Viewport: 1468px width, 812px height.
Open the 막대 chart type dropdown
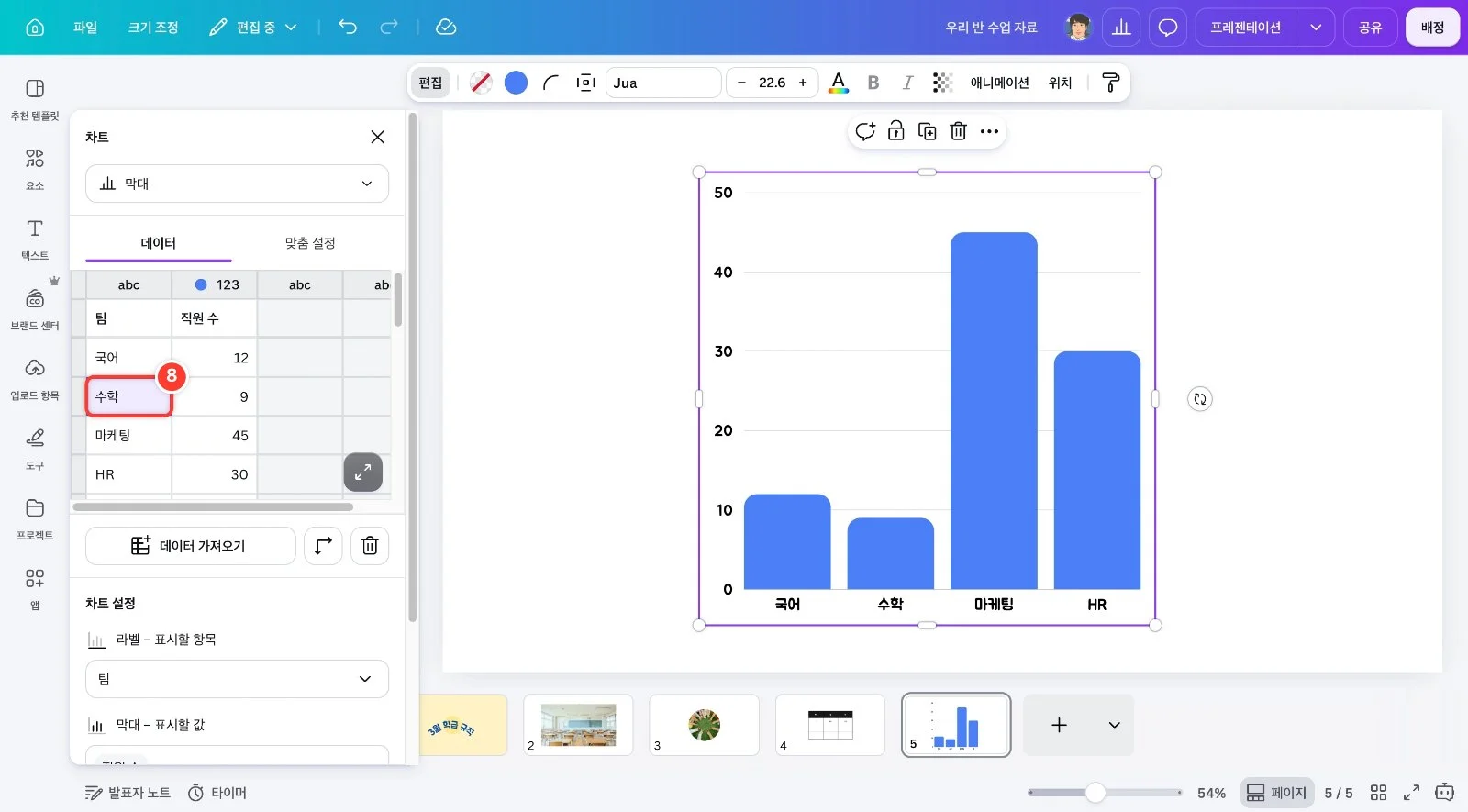click(237, 184)
